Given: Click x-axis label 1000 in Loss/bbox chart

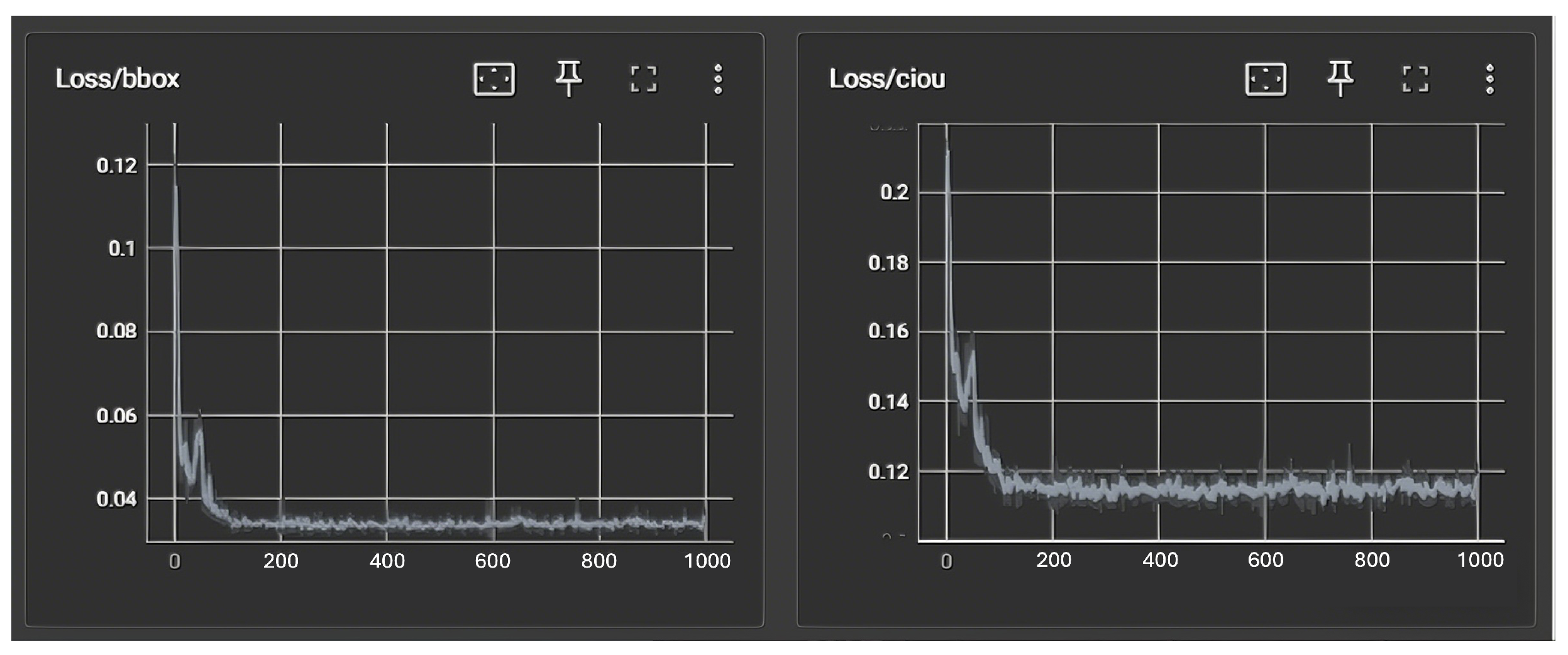Looking at the screenshot, I should click(707, 561).
